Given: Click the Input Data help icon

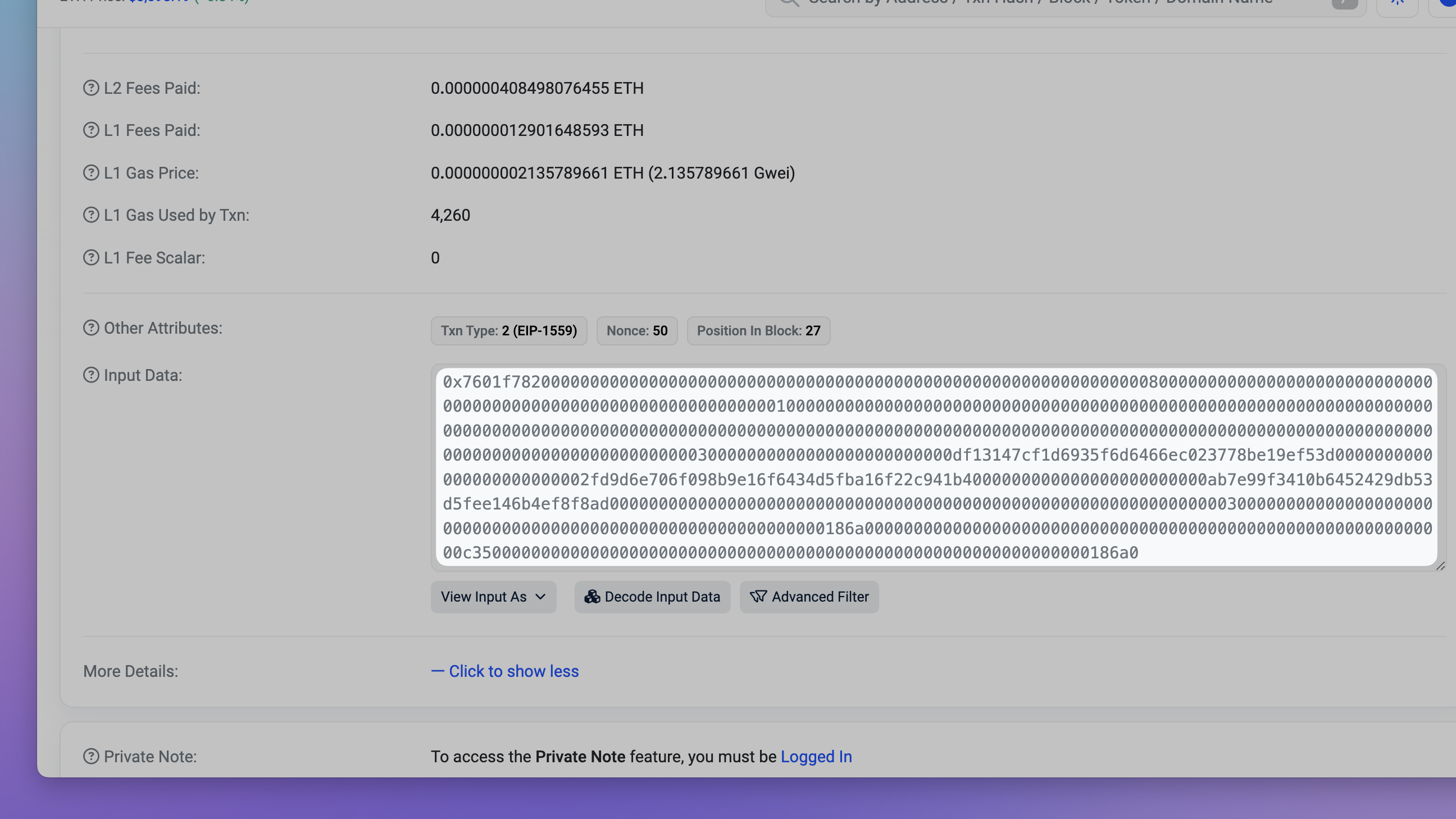Looking at the screenshot, I should pyautogui.click(x=91, y=375).
